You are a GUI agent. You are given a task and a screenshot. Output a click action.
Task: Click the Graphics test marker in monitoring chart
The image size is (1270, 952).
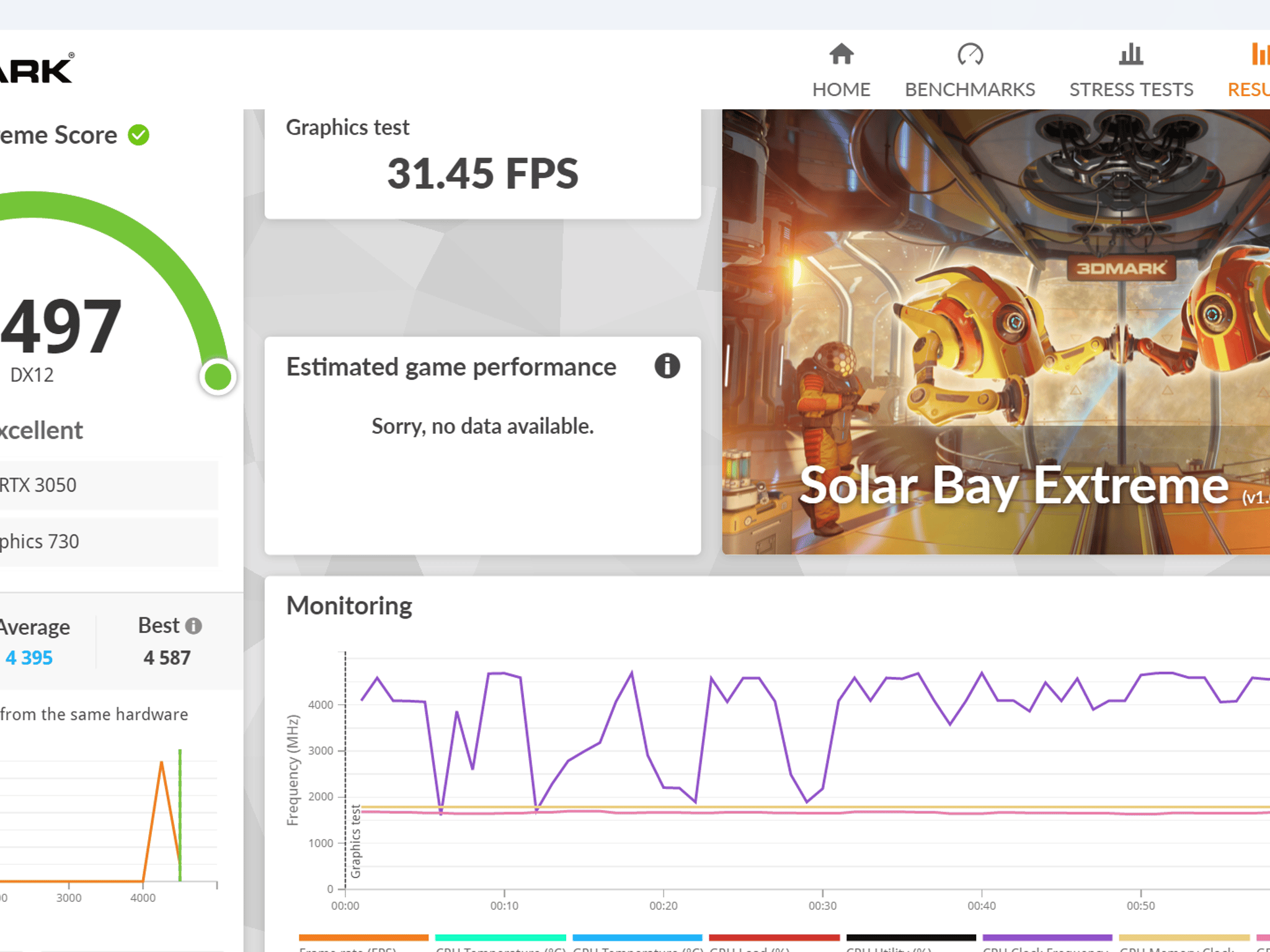pos(355,841)
